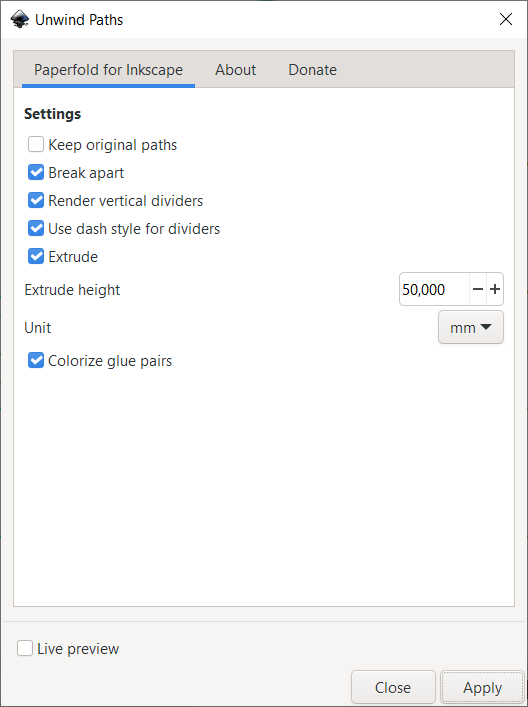Open the Unit mm dropdown
Viewport: 528px width, 707px height.
[471, 327]
